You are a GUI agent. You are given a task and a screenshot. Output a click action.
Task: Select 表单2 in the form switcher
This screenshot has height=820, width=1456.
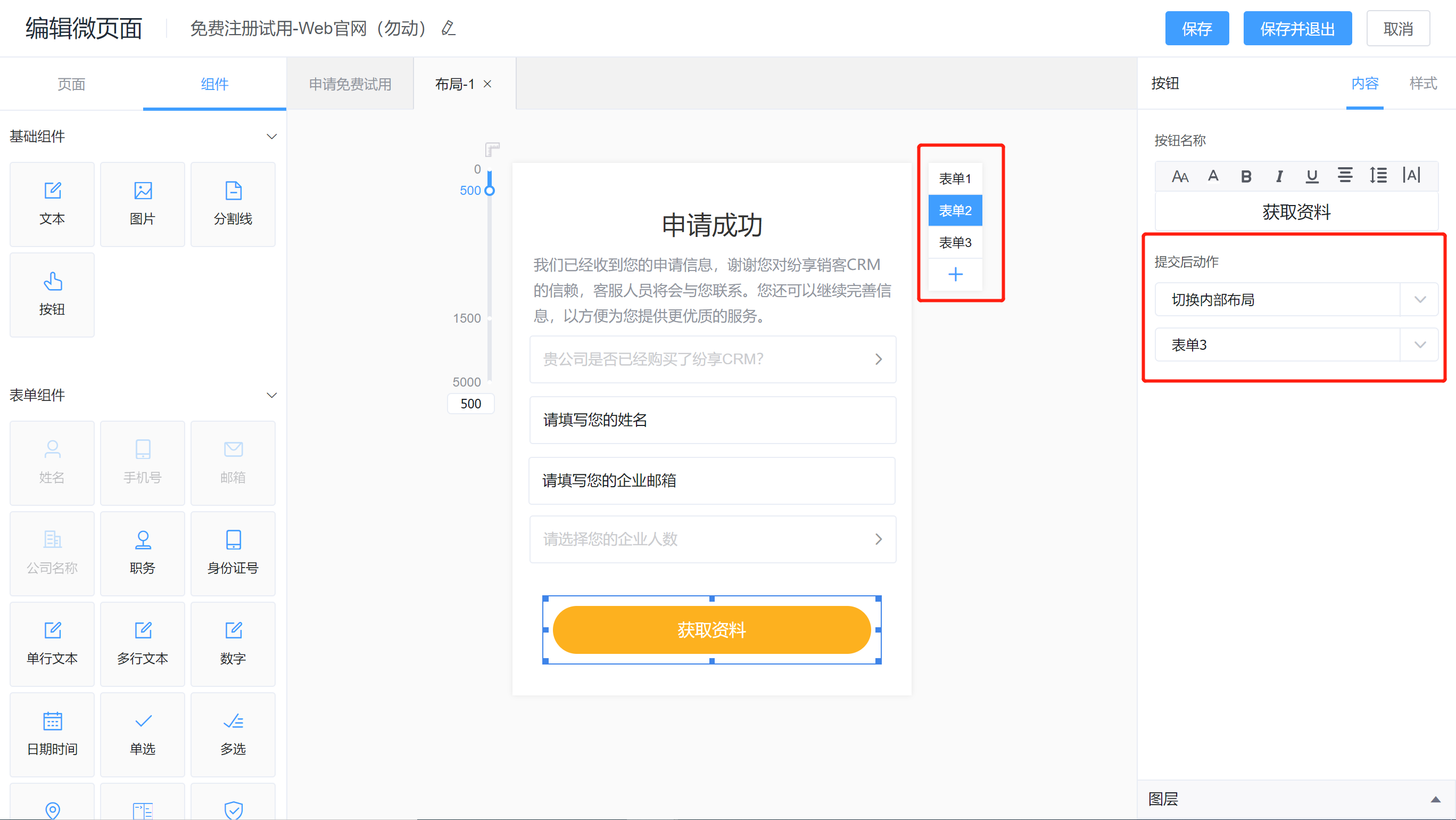(955, 210)
